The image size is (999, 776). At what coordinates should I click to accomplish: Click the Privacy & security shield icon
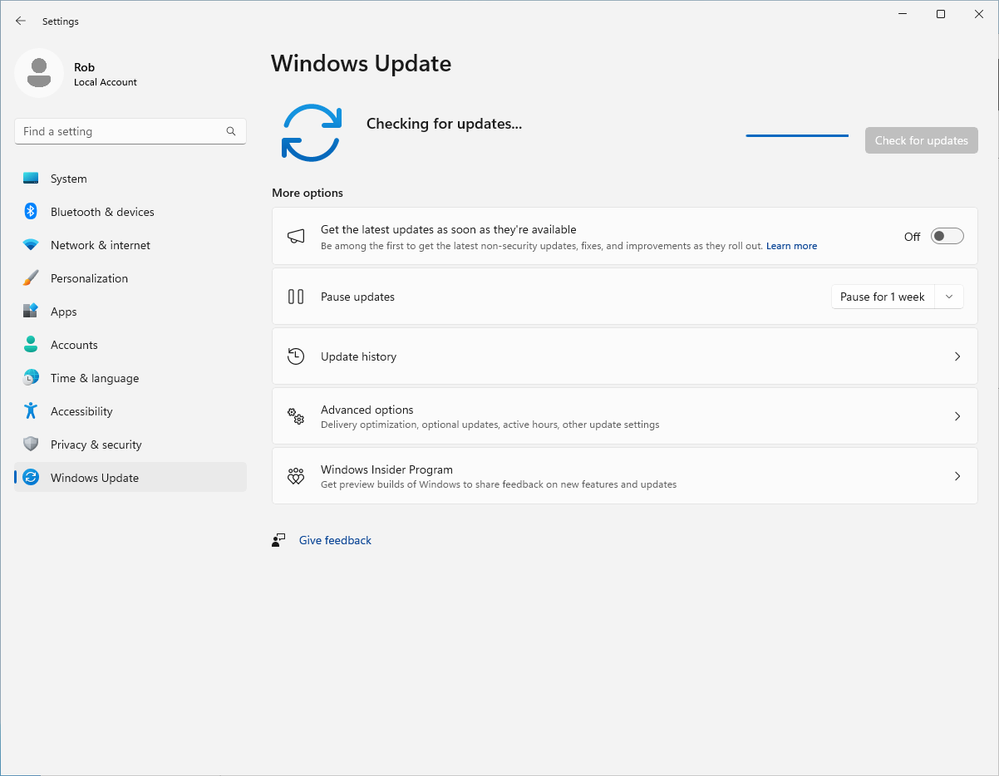31,444
